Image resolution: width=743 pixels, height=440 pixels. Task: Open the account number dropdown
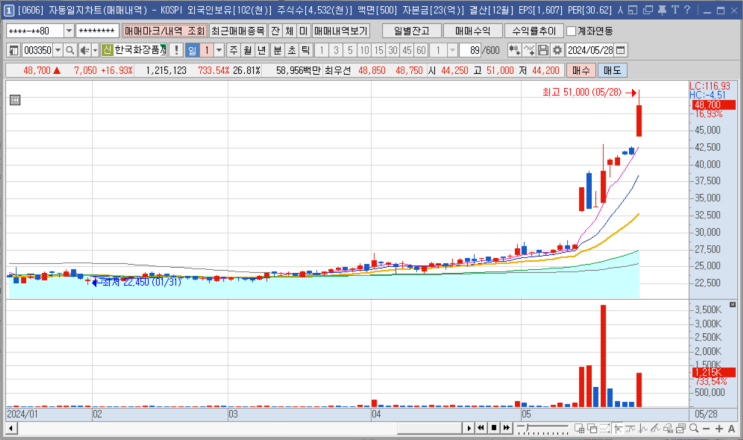[69, 31]
